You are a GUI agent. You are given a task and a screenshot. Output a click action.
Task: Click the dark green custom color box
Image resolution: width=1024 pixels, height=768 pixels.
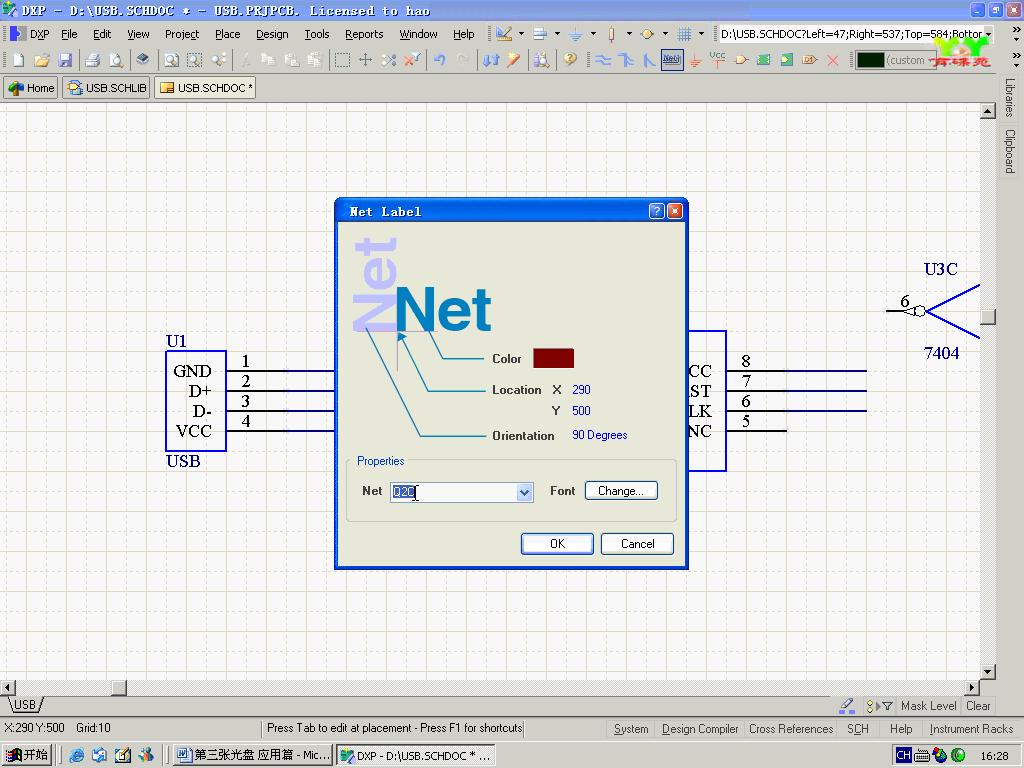point(871,60)
